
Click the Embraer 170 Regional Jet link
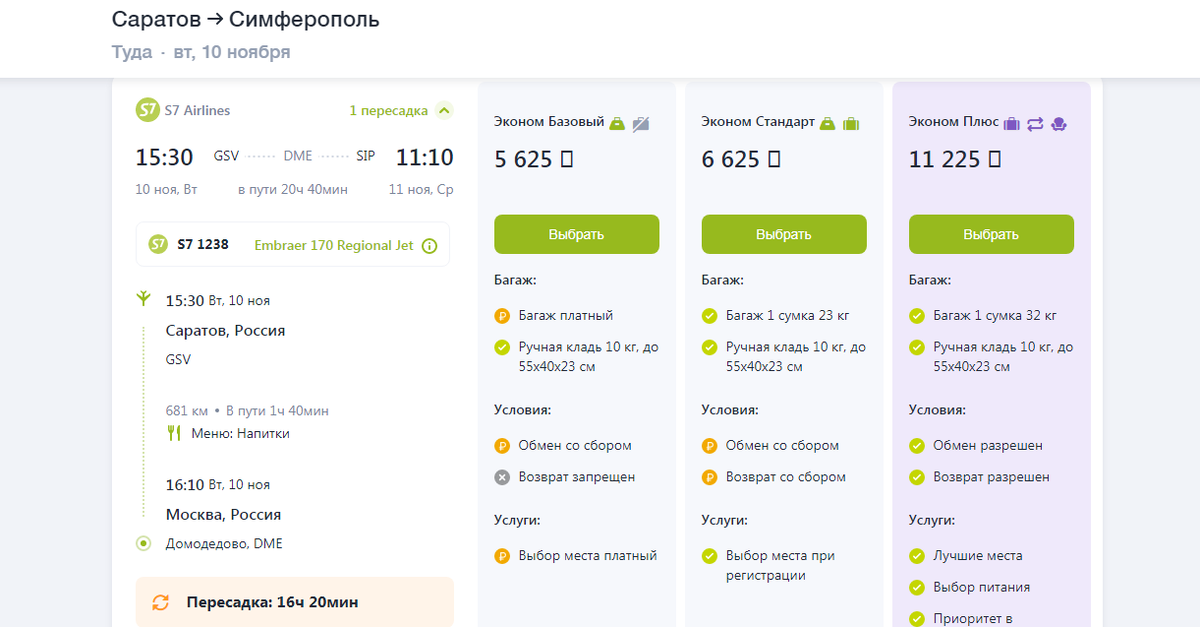point(334,245)
